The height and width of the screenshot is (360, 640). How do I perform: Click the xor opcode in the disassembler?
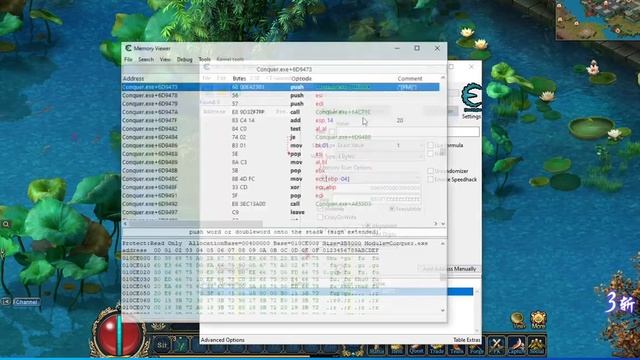tap(295, 187)
